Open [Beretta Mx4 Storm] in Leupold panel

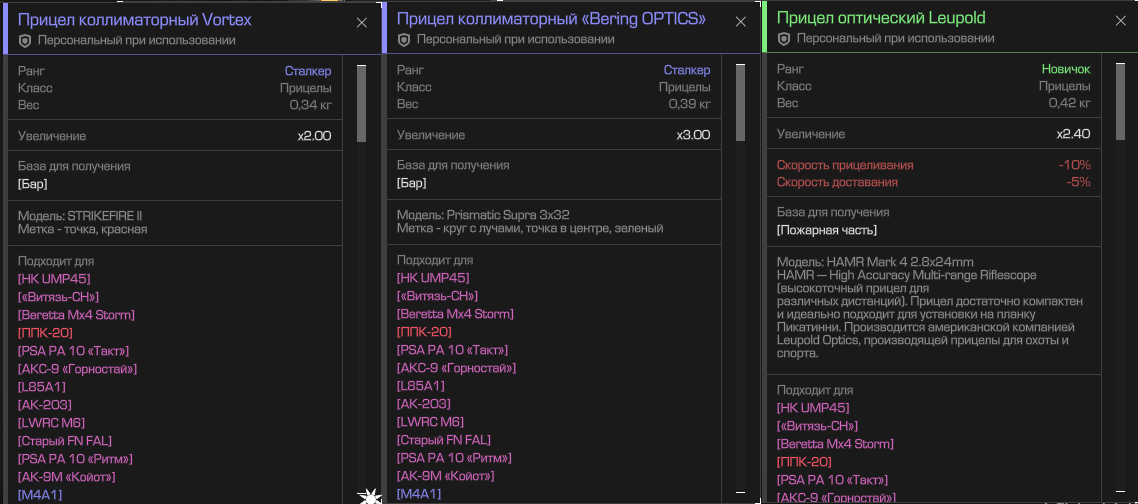[835, 444]
